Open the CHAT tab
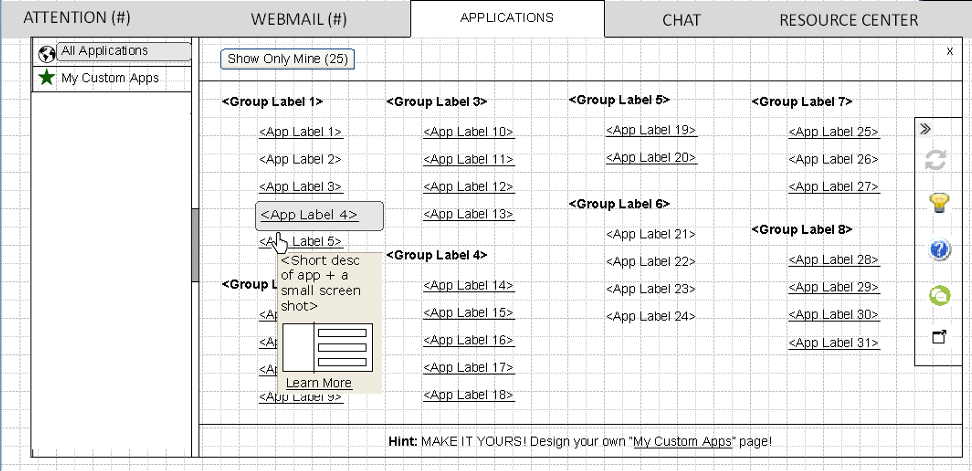The width and height of the screenshot is (972, 471). point(681,20)
